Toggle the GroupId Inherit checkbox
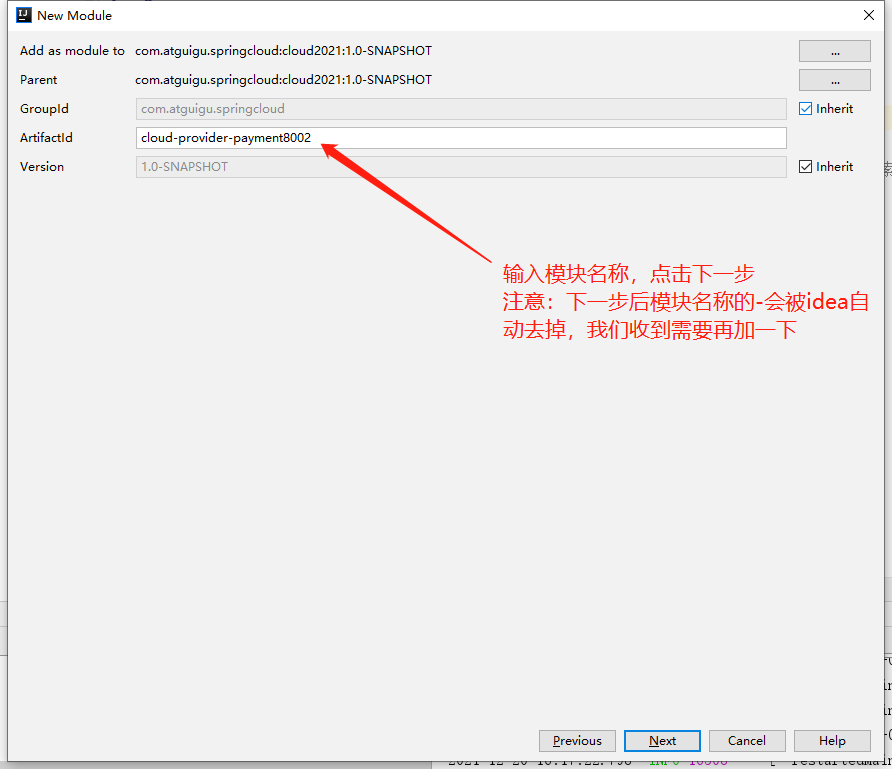 coord(806,109)
